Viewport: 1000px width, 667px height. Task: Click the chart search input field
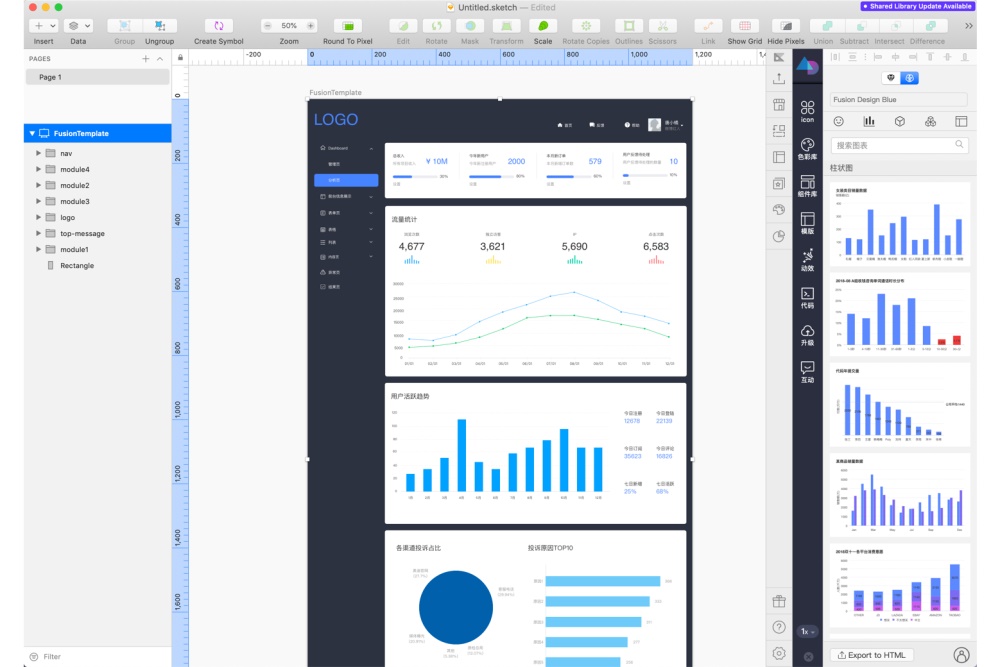(x=899, y=145)
